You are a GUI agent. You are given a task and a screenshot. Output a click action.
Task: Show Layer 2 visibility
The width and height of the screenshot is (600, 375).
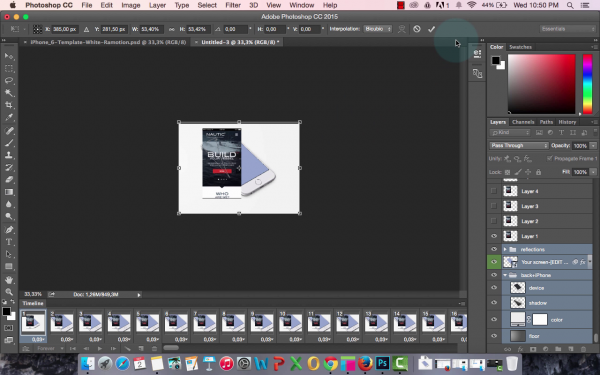coord(494,221)
